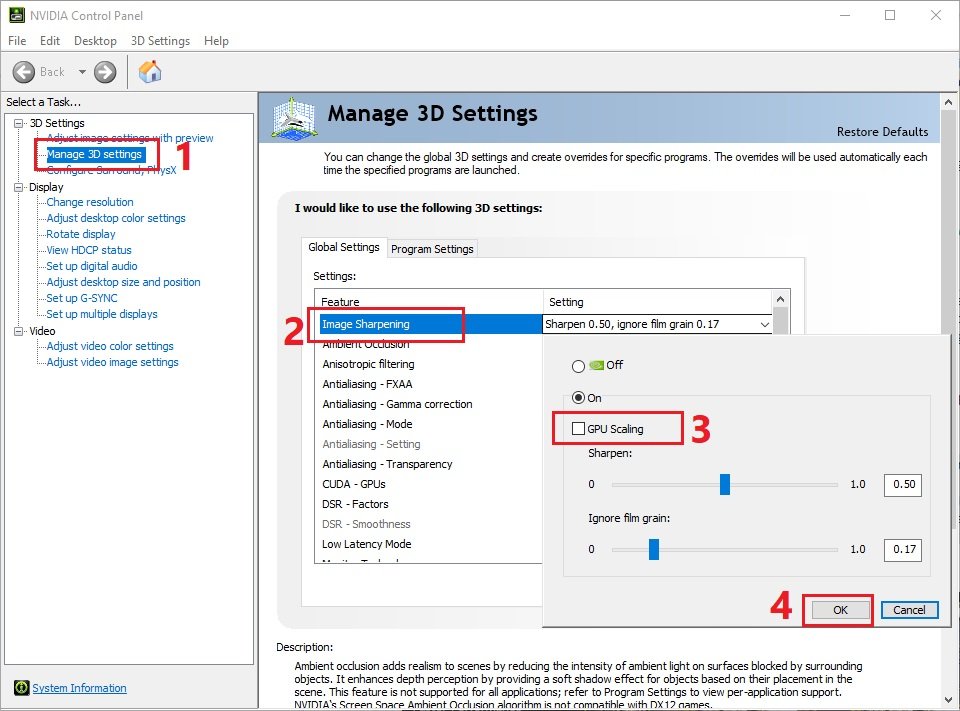
Task: Enable the GPU Scaling checkbox
Action: click(x=578, y=429)
